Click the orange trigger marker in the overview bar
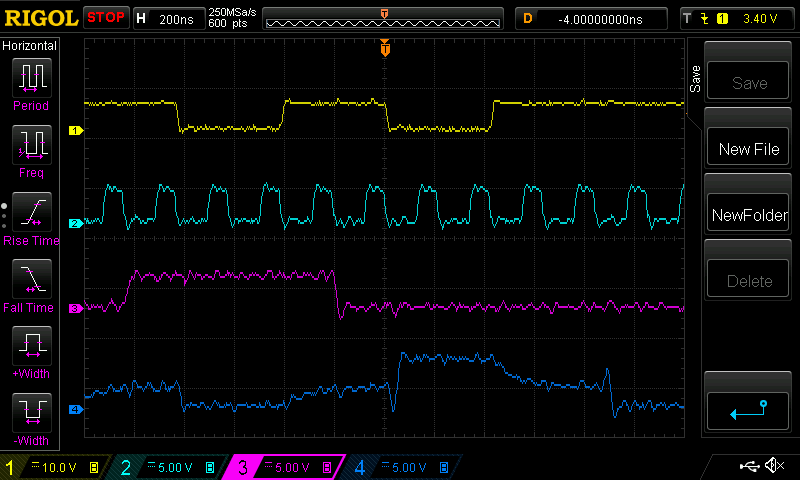Screen dimensions: 800x480 [x=384, y=14]
